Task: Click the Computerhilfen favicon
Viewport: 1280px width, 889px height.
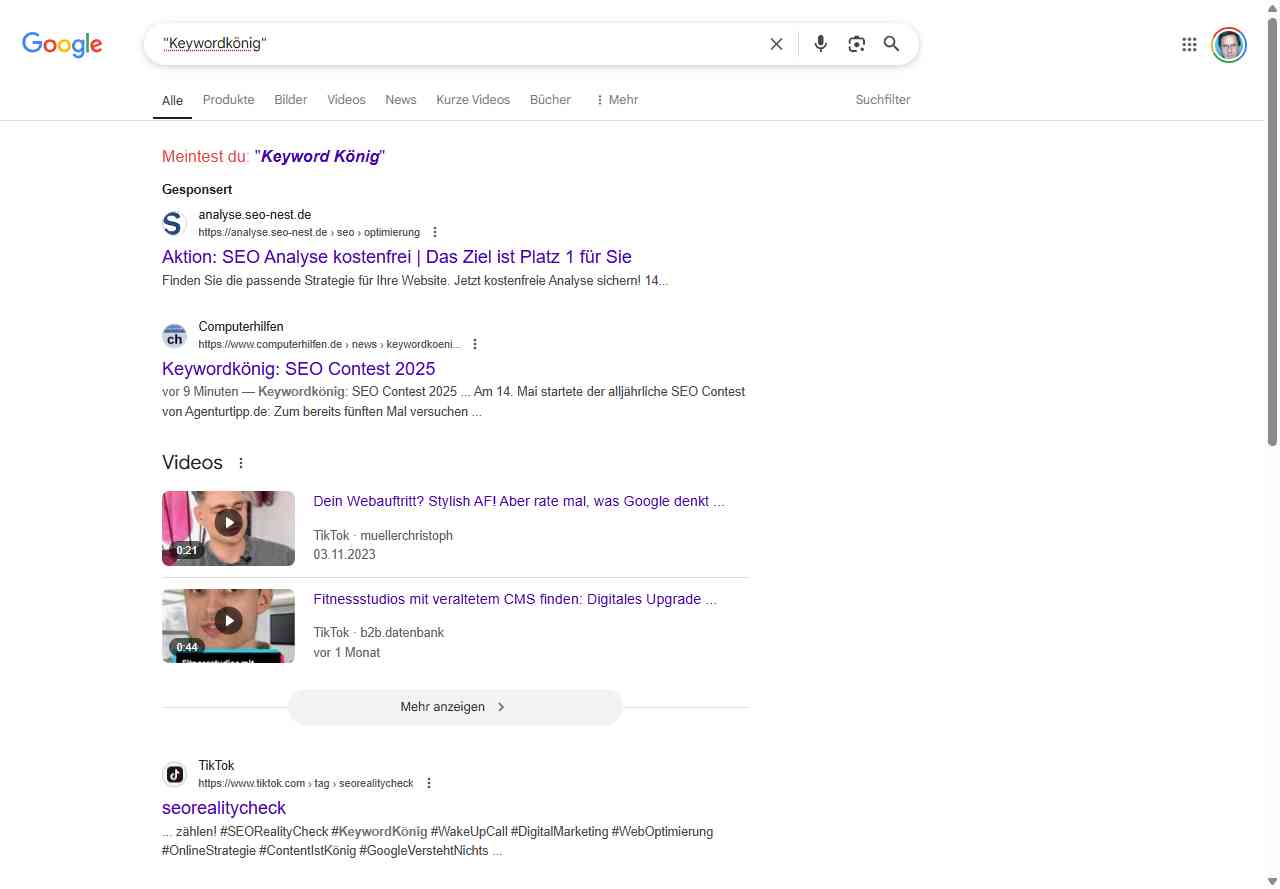Action: pyautogui.click(x=174, y=335)
